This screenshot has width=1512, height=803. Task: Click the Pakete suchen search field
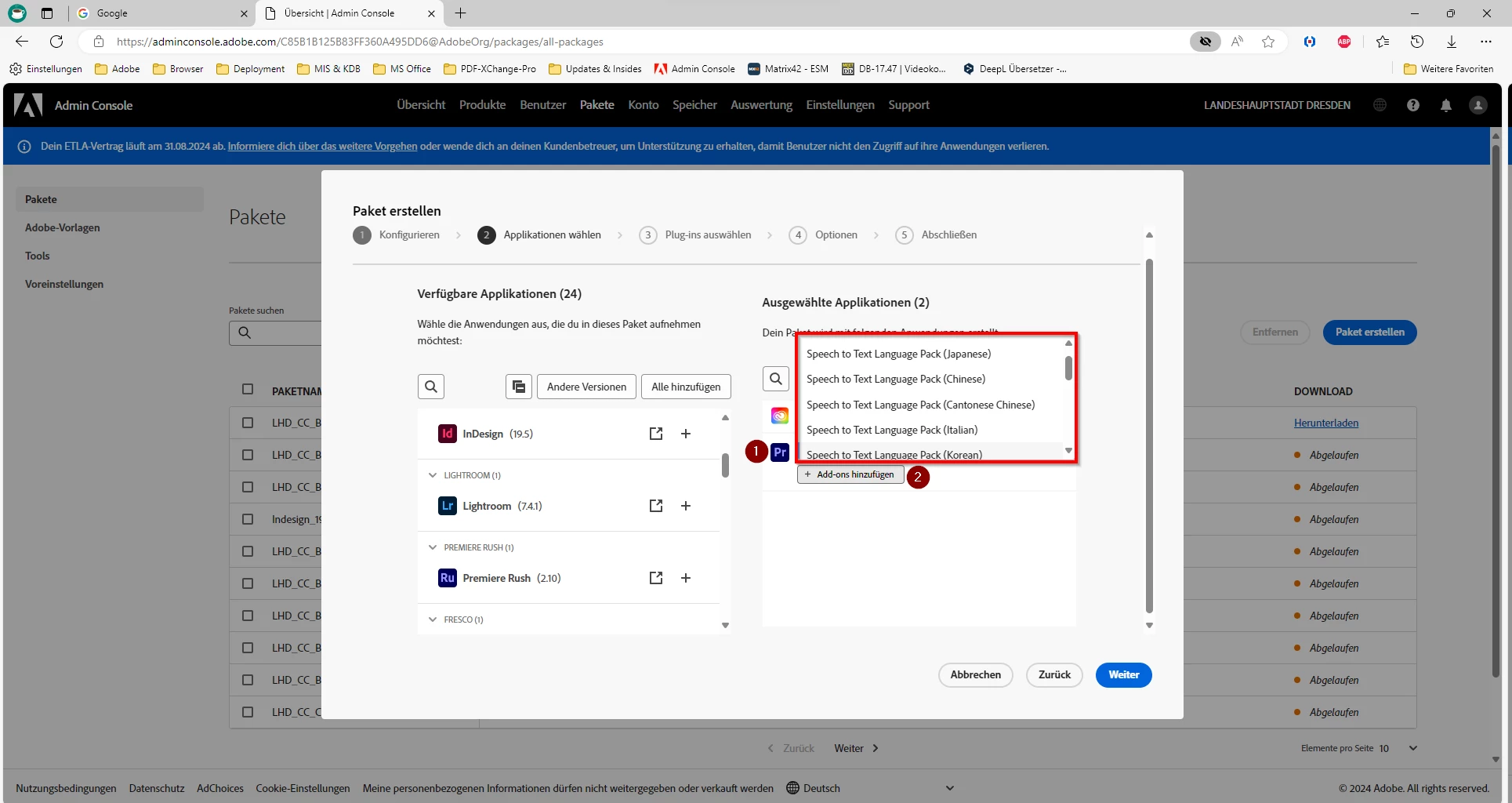tap(276, 332)
